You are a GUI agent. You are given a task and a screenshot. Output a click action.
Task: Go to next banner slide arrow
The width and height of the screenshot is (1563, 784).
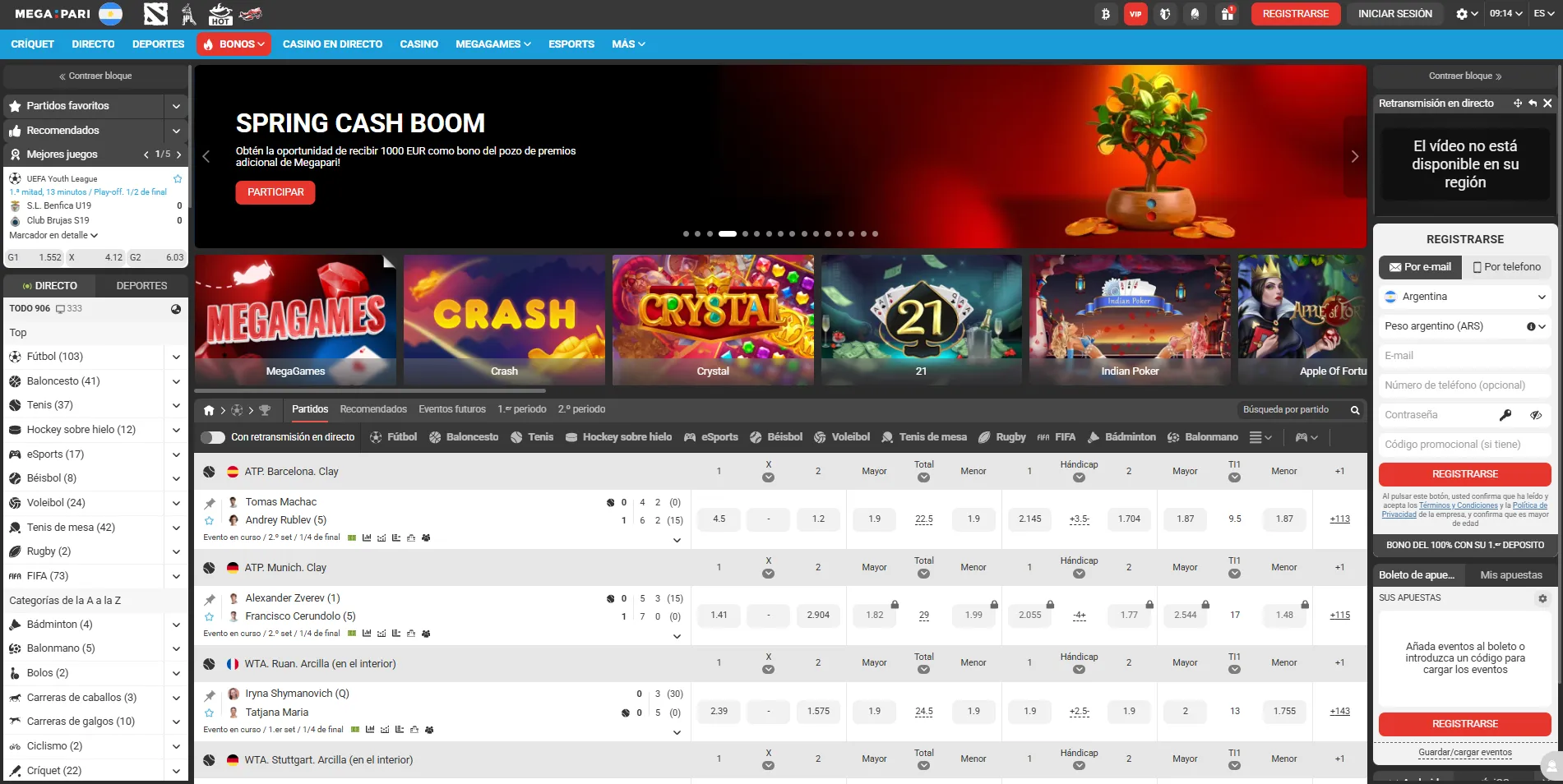pos(1355,157)
